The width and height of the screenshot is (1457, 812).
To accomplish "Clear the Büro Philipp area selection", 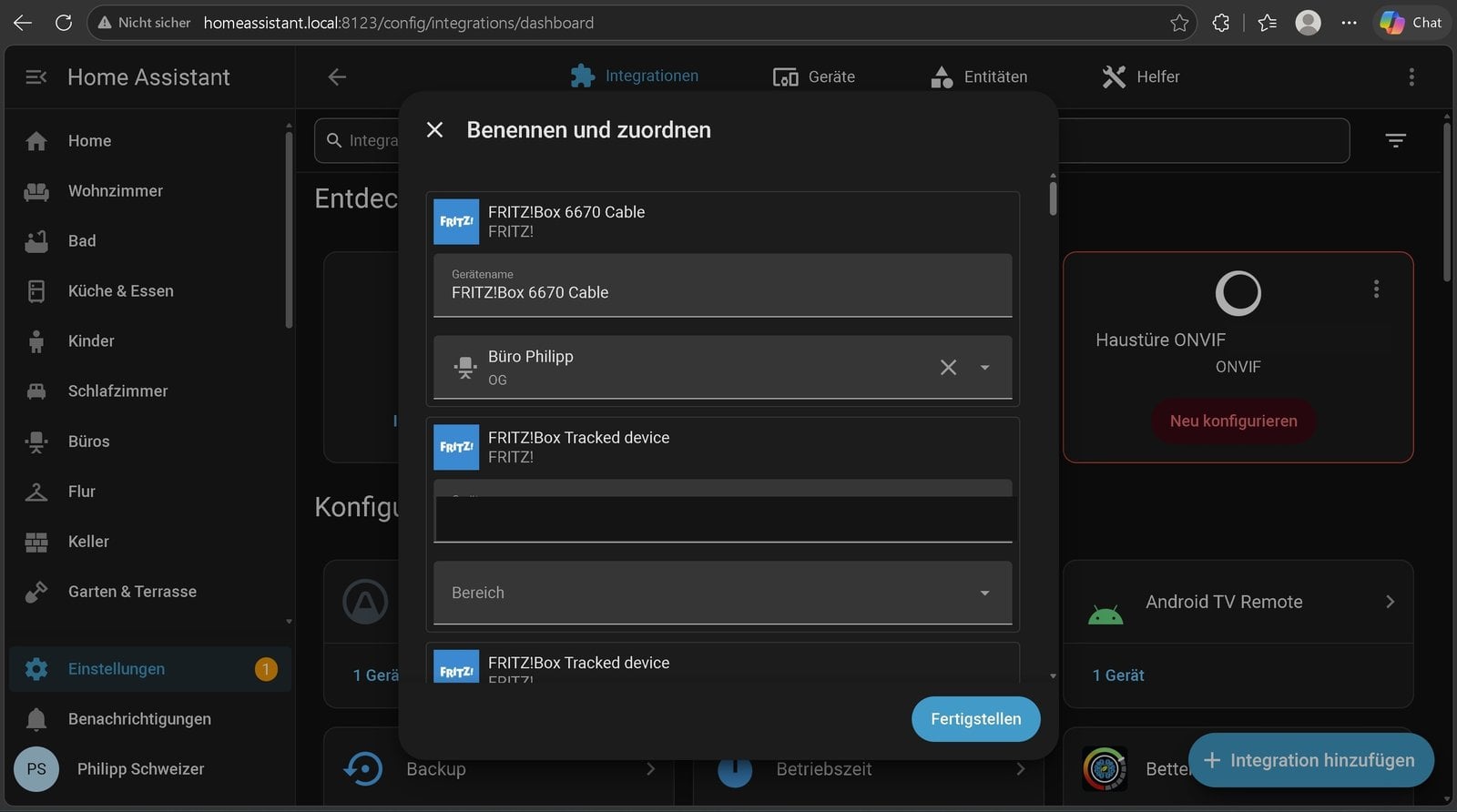I will pos(948,367).
